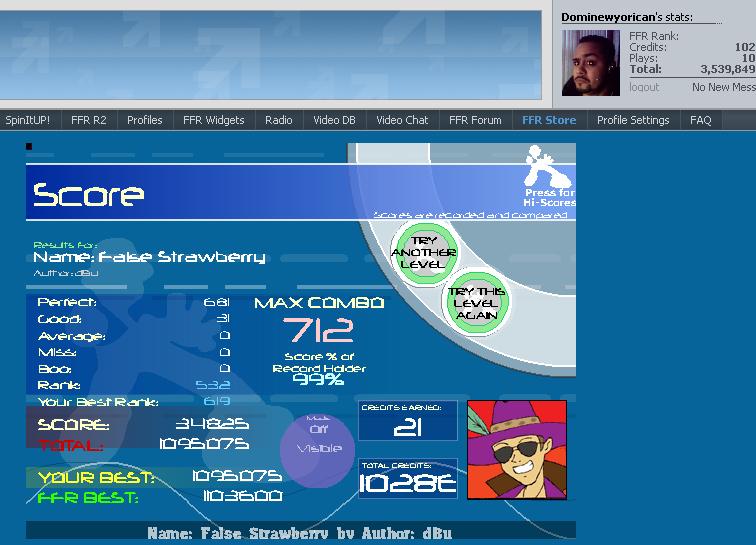Viewport: 756px width, 545px height.
Task: Open the FAQ page
Action: pyautogui.click(x=701, y=120)
